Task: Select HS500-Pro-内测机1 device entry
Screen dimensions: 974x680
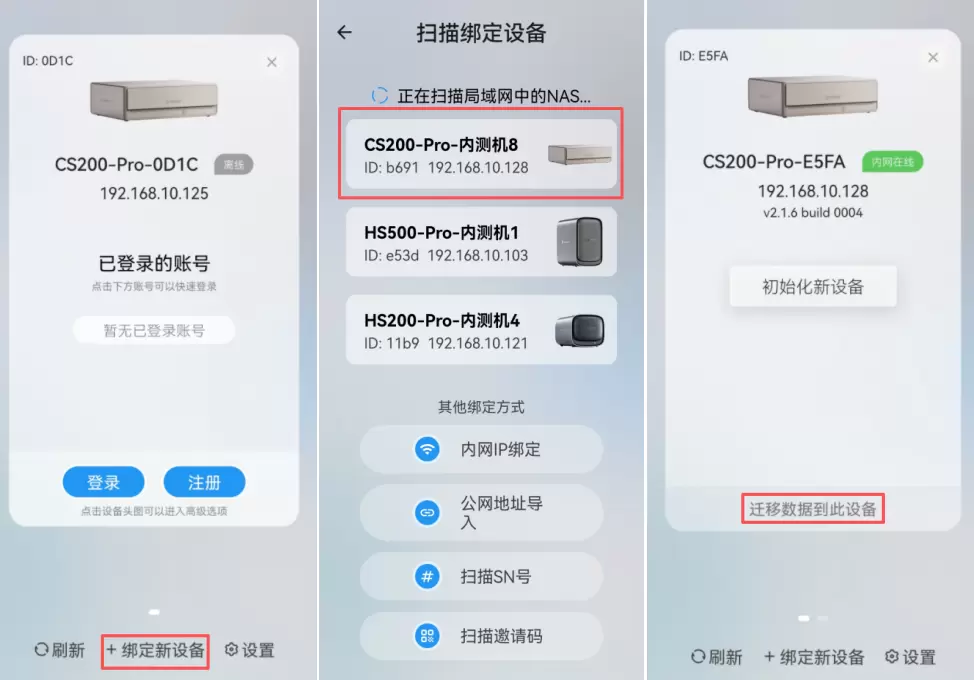Action: (x=481, y=242)
